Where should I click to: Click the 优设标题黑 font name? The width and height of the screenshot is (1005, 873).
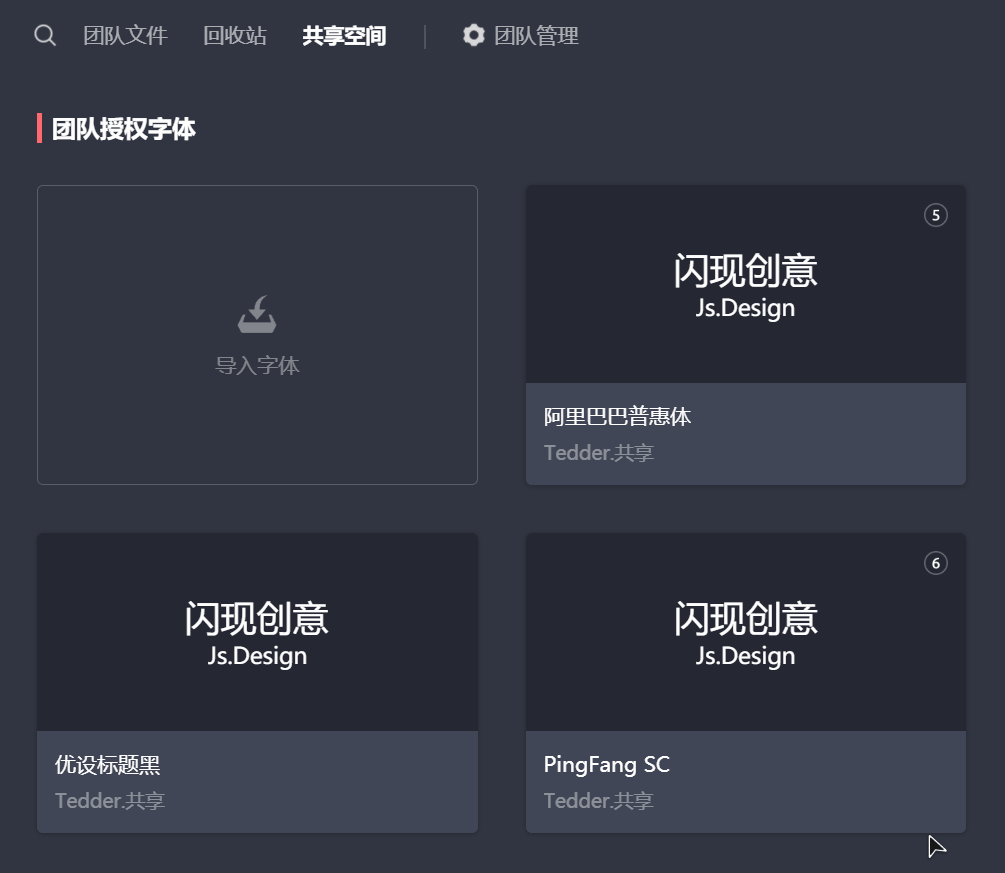point(108,765)
